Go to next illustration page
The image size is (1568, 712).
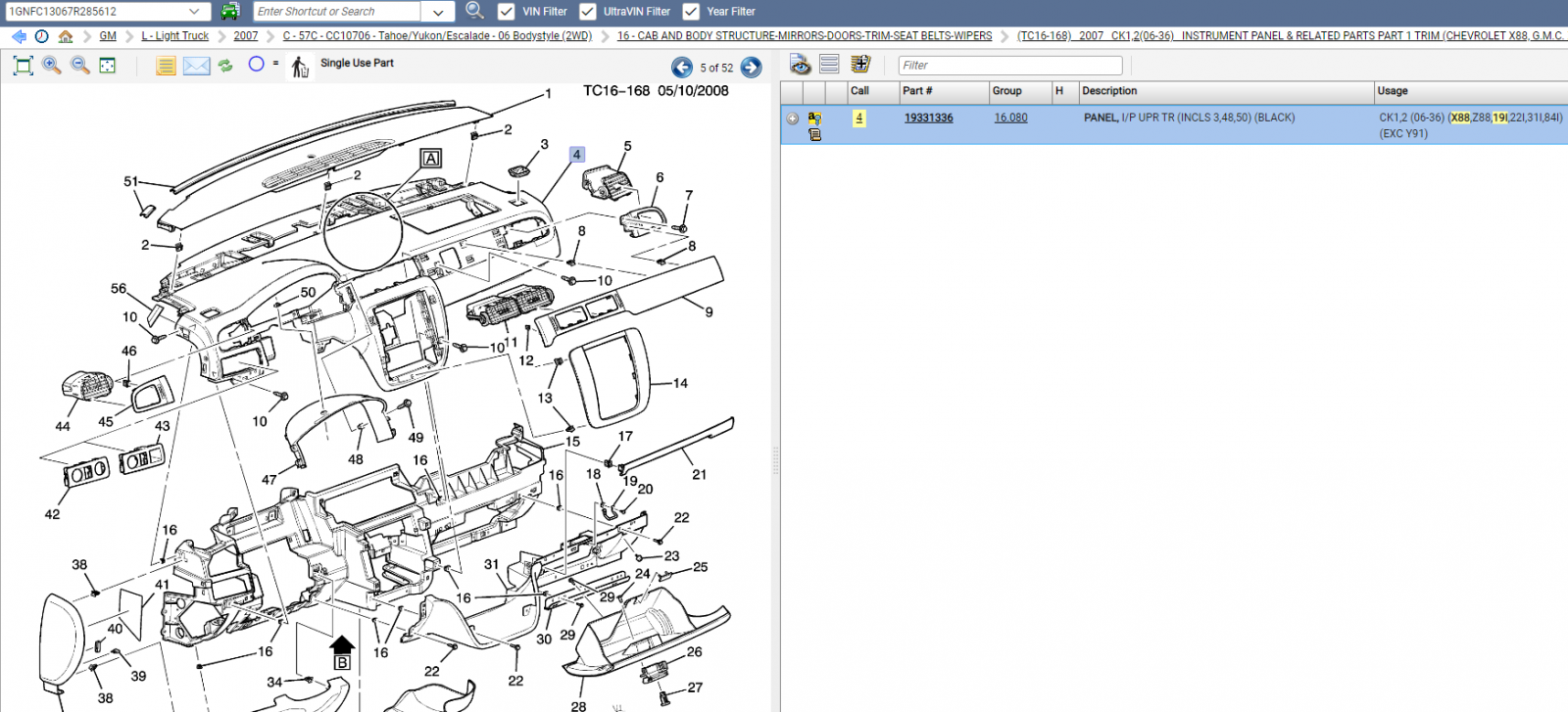(751, 68)
